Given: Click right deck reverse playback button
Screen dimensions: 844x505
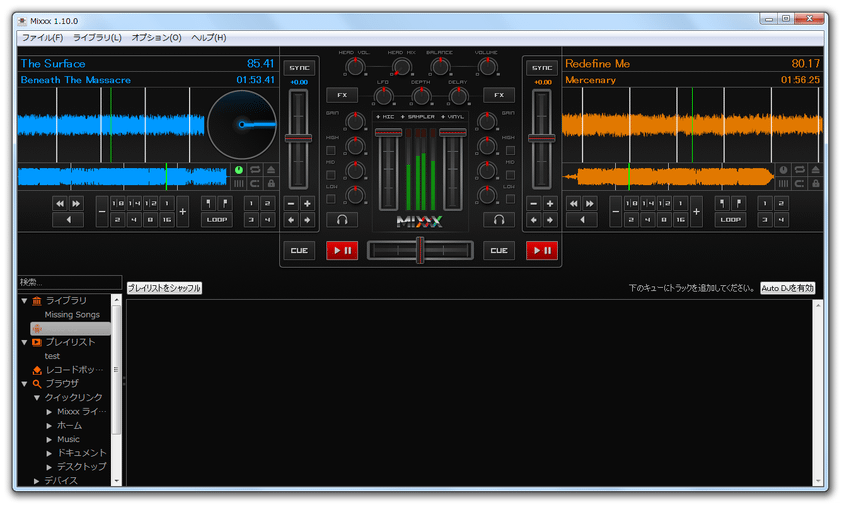Looking at the screenshot, I should pyautogui.click(x=582, y=220).
